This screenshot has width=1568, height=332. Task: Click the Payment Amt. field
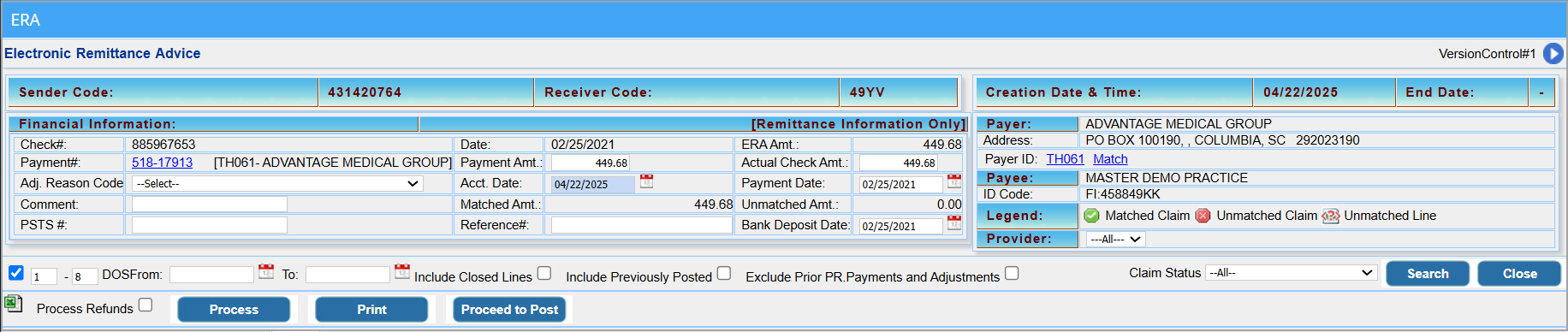(591, 163)
